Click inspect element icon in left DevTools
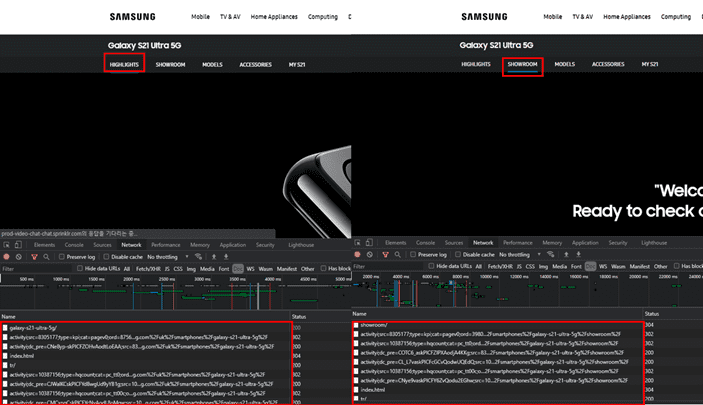The width and height of the screenshot is (703, 405). click(6, 245)
